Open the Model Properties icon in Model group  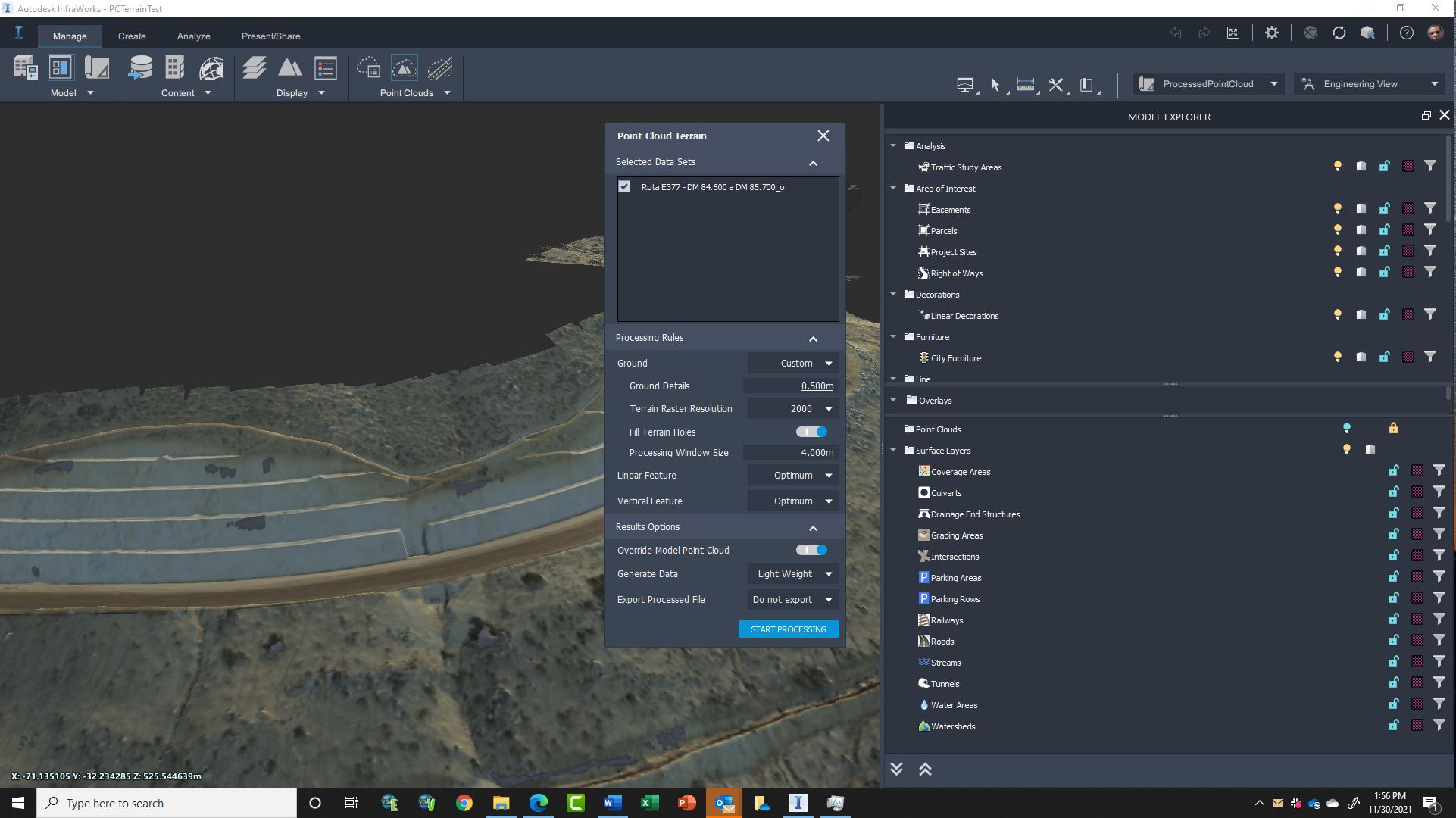[x=25, y=67]
